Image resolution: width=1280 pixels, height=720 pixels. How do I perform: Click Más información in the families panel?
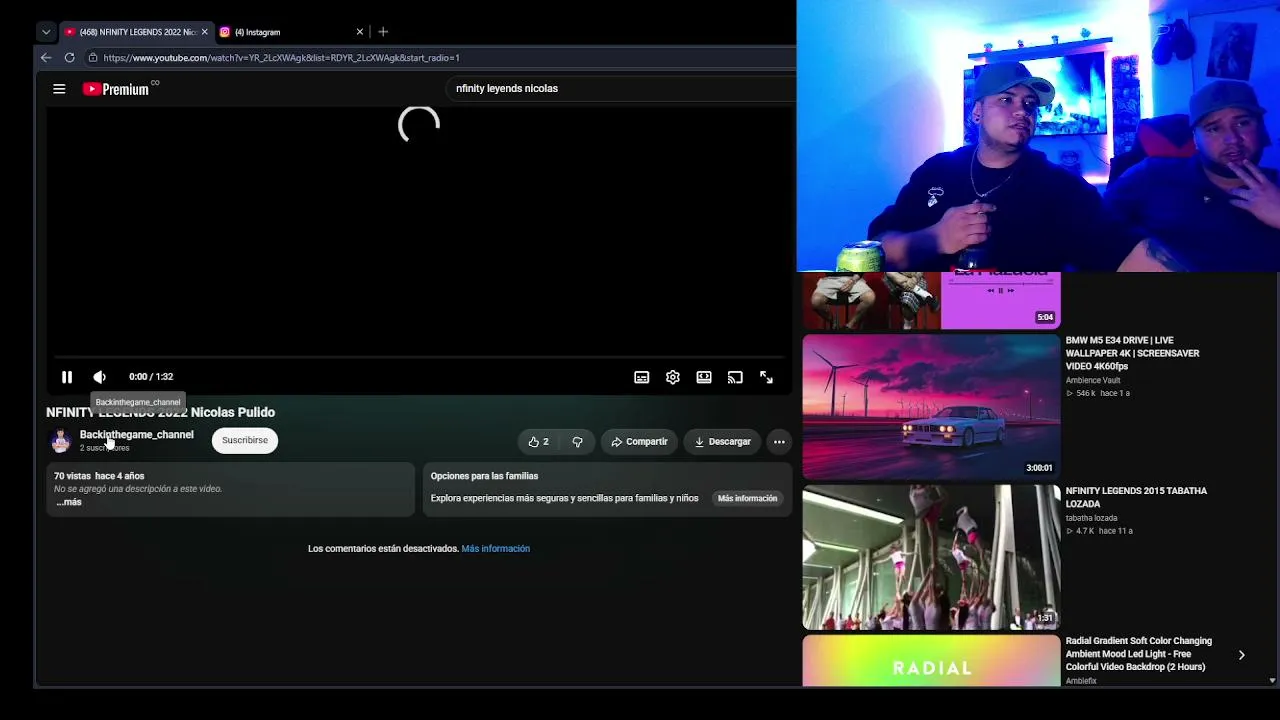(747, 498)
